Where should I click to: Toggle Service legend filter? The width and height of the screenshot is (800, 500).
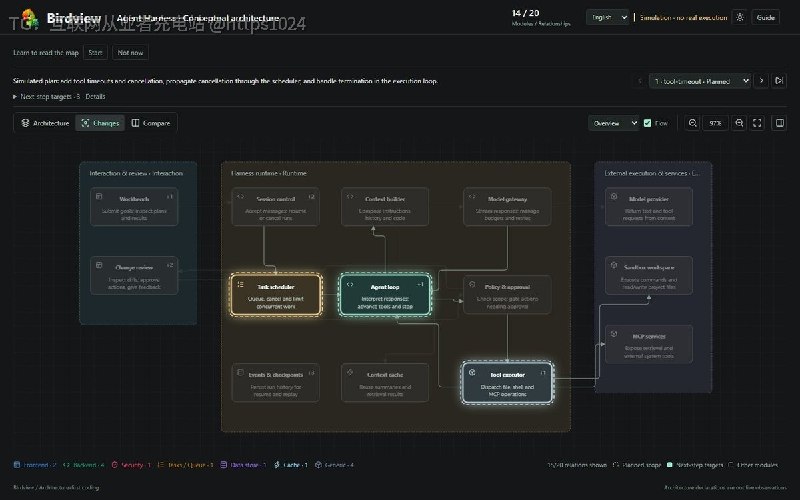pos(334,465)
